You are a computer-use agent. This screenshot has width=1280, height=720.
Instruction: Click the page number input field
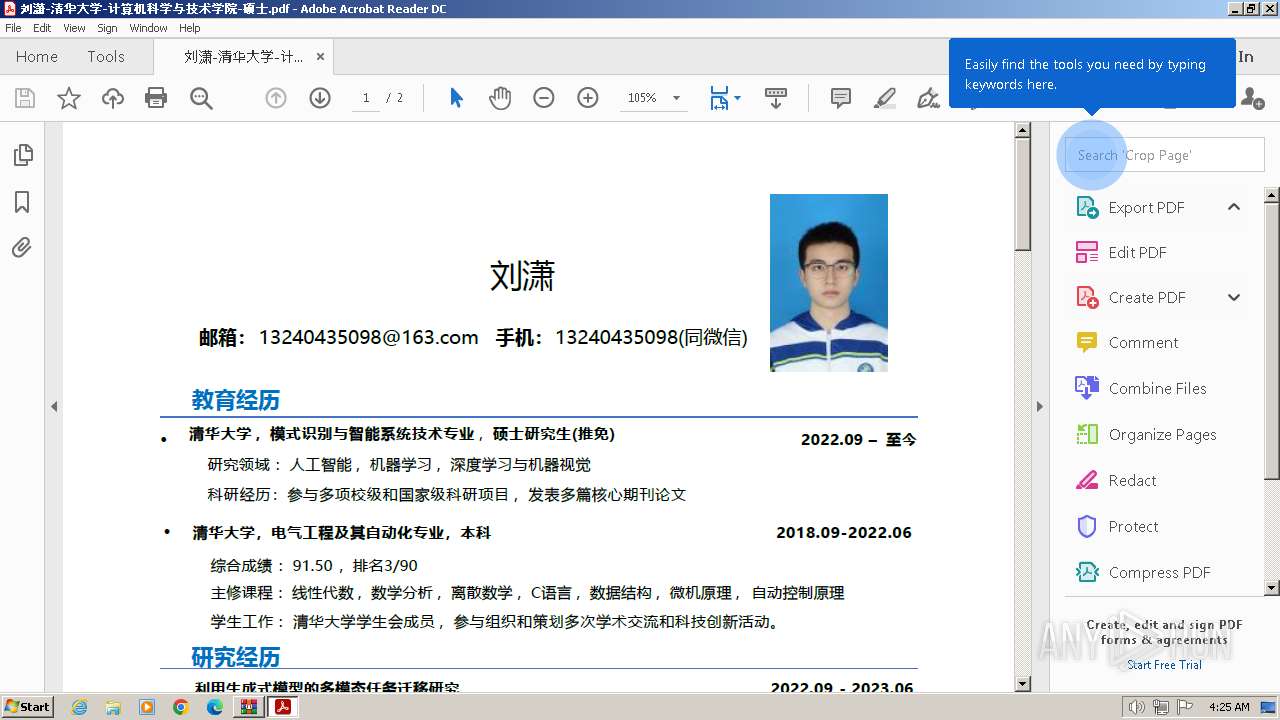366,98
